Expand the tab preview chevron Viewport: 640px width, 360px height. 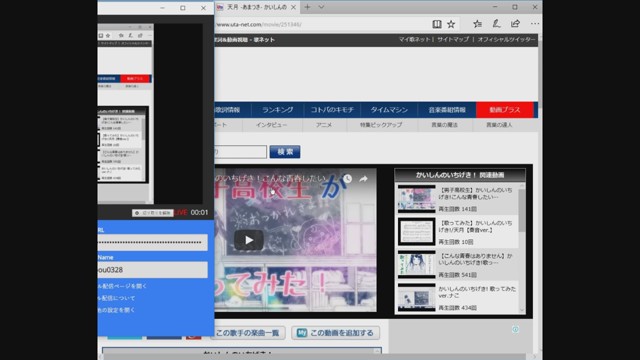coord(321,7)
